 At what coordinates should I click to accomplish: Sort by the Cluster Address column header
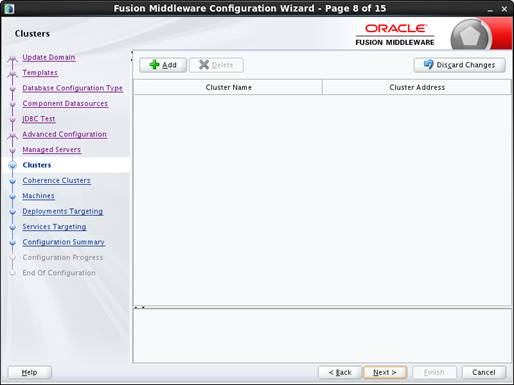[417, 87]
